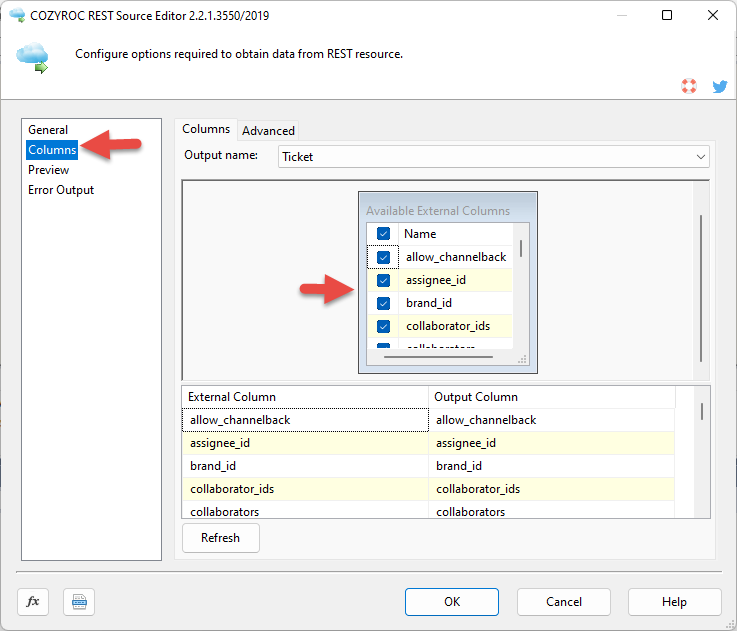The height and width of the screenshot is (631, 737).
Task: Edit collaborators Output Column cell
Action: click(x=552, y=510)
